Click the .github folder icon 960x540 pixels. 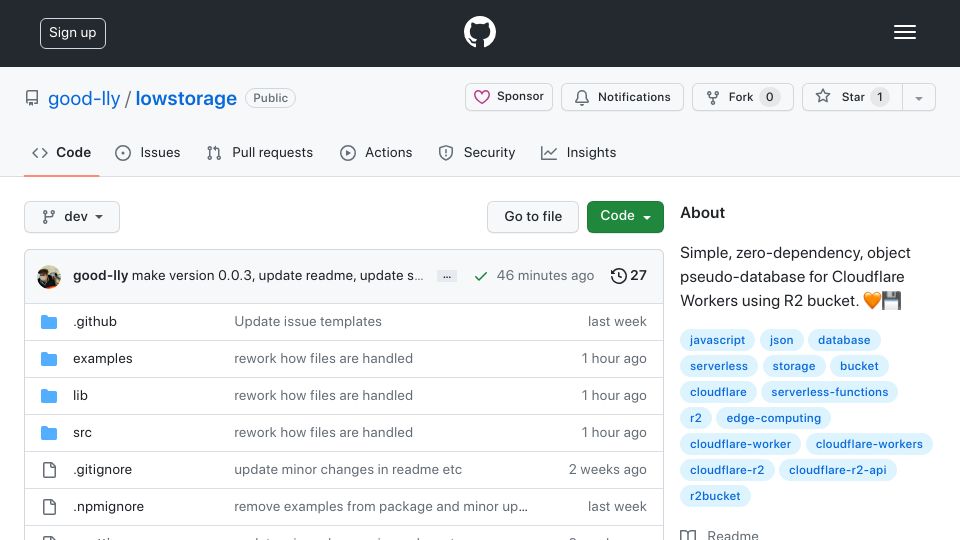click(49, 322)
